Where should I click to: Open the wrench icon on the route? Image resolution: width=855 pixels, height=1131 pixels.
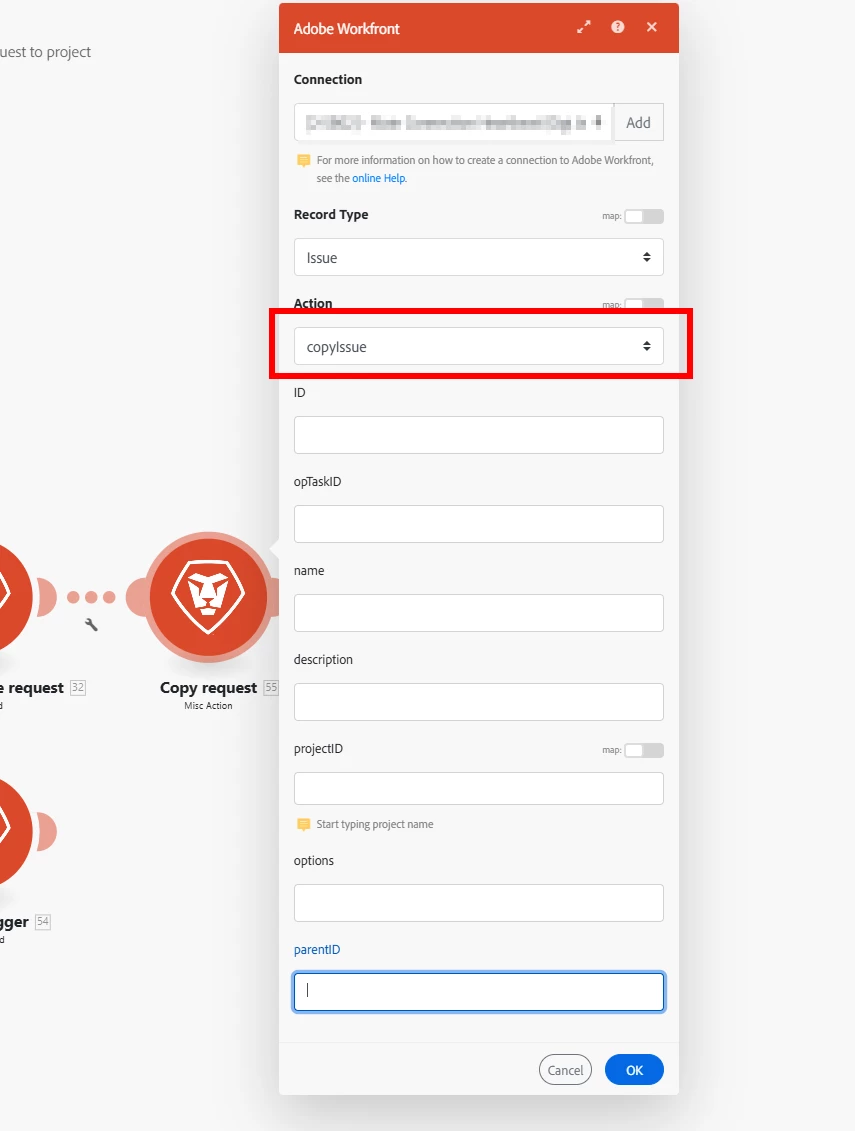click(x=91, y=625)
